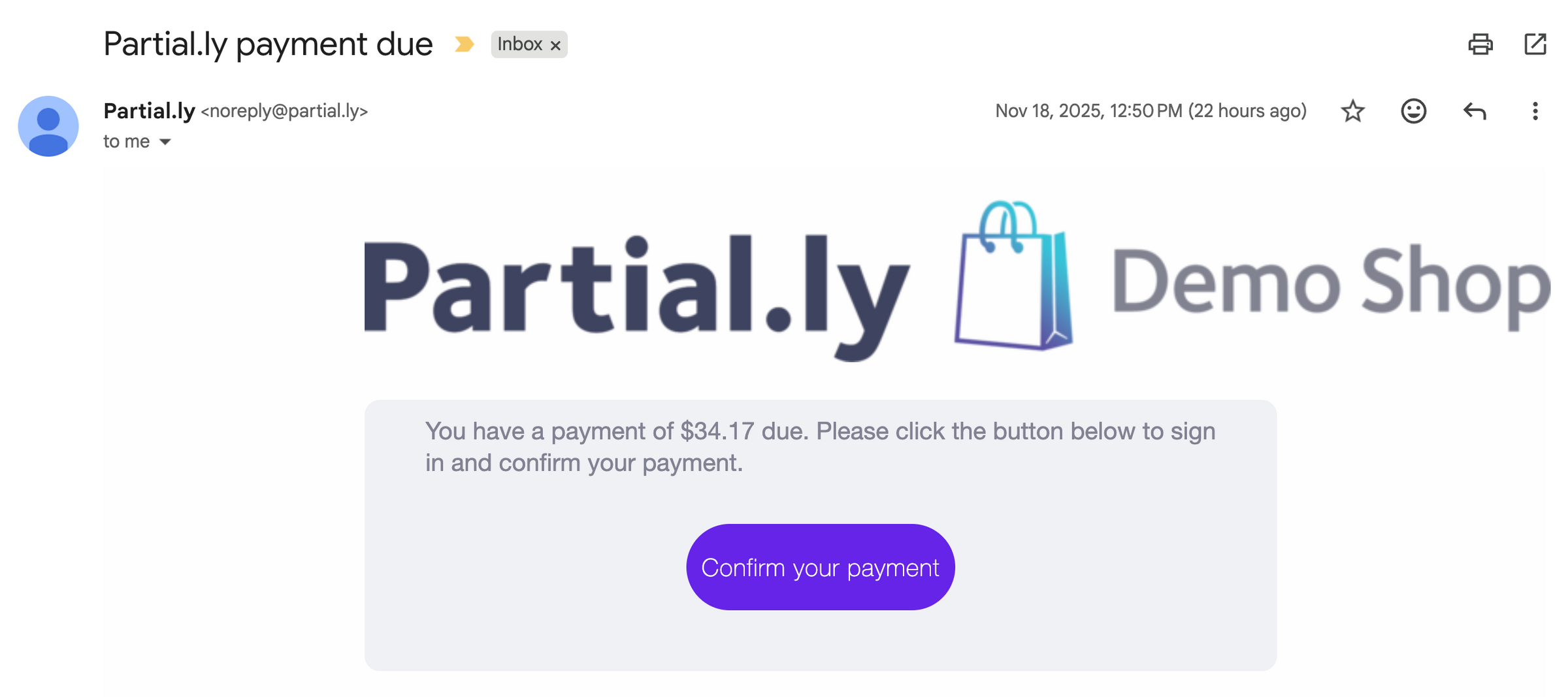This screenshot has height=697, width=1568.
Task: Click the Partial.ly sender name
Action: point(149,111)
